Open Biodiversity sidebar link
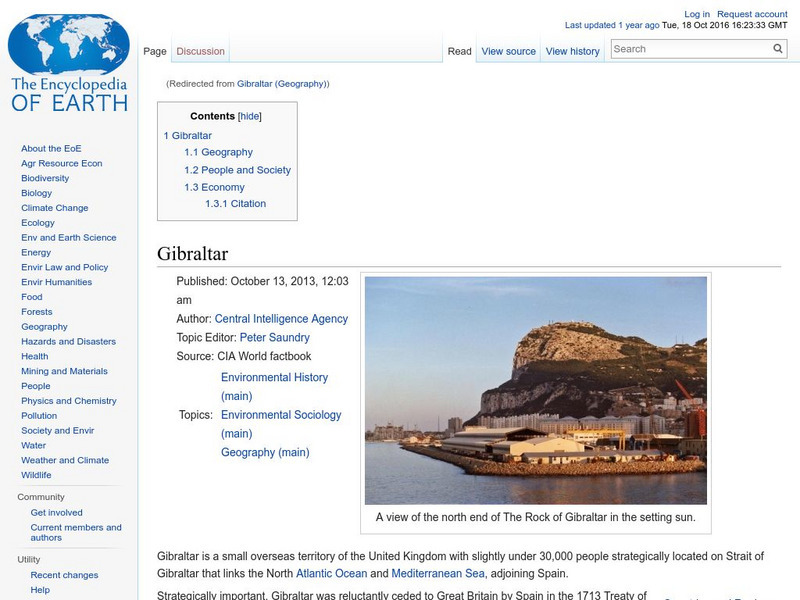800x600 pixels. point(45,178)
